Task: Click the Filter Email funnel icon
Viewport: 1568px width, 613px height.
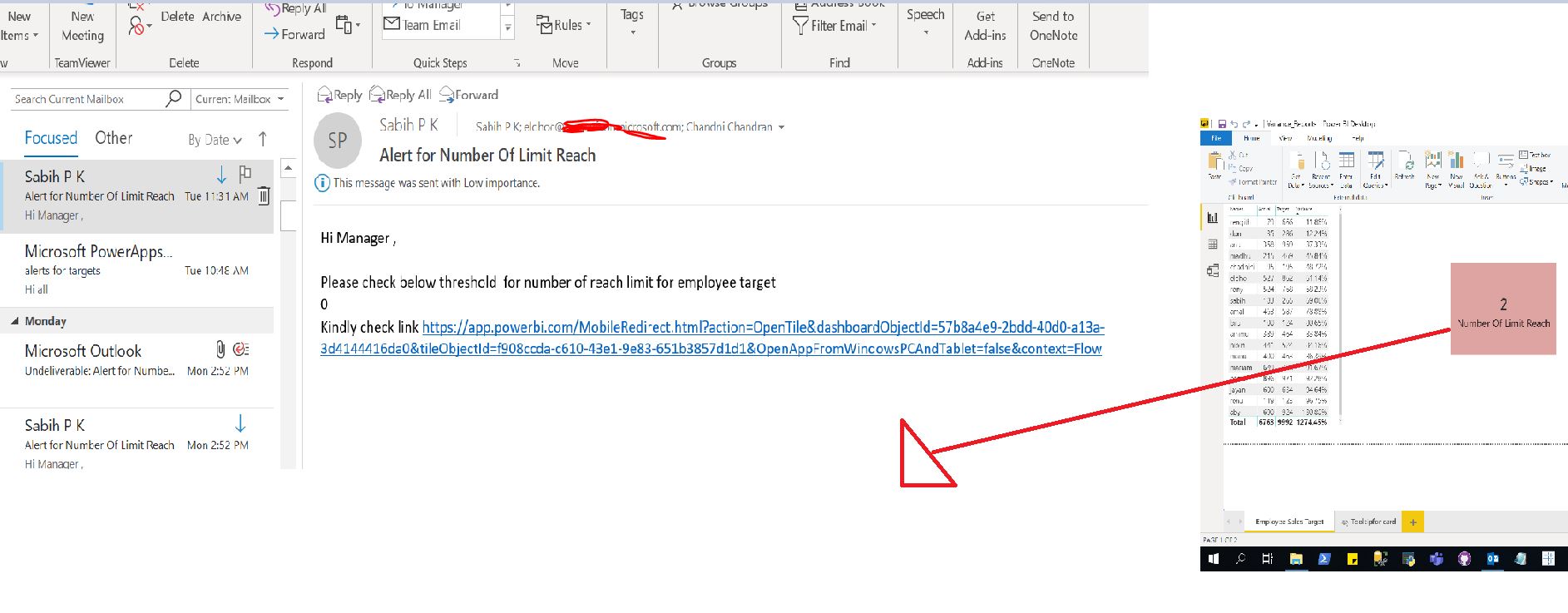Action: [800, 26]
